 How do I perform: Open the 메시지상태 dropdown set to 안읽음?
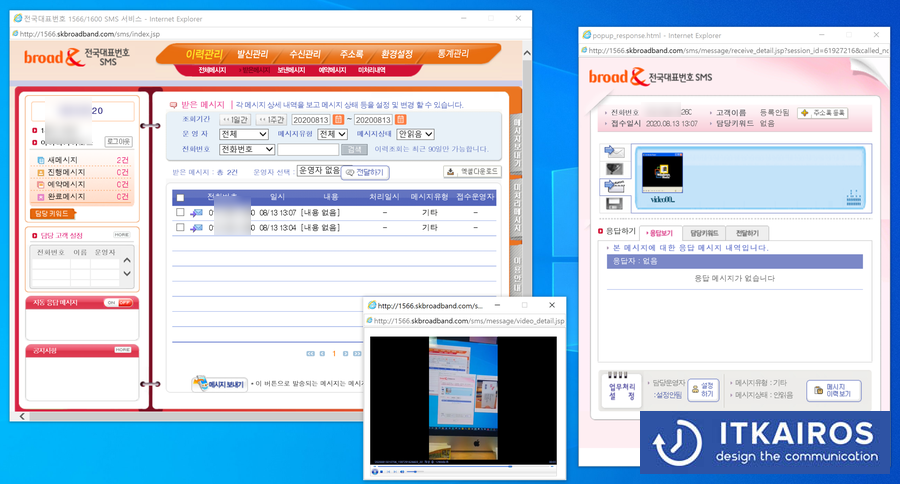(415, 134)
